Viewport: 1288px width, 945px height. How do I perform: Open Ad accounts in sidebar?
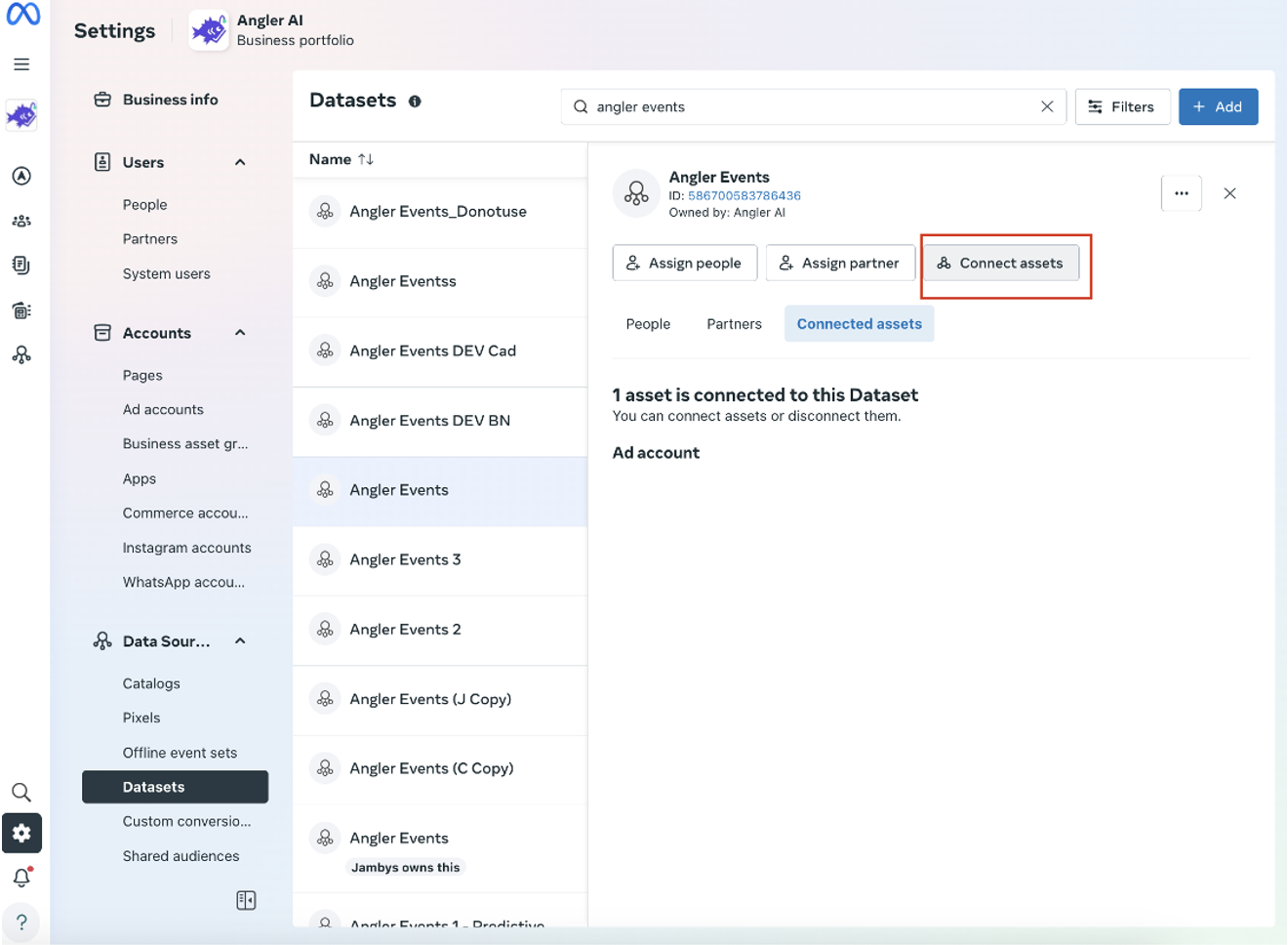[163, 410]
